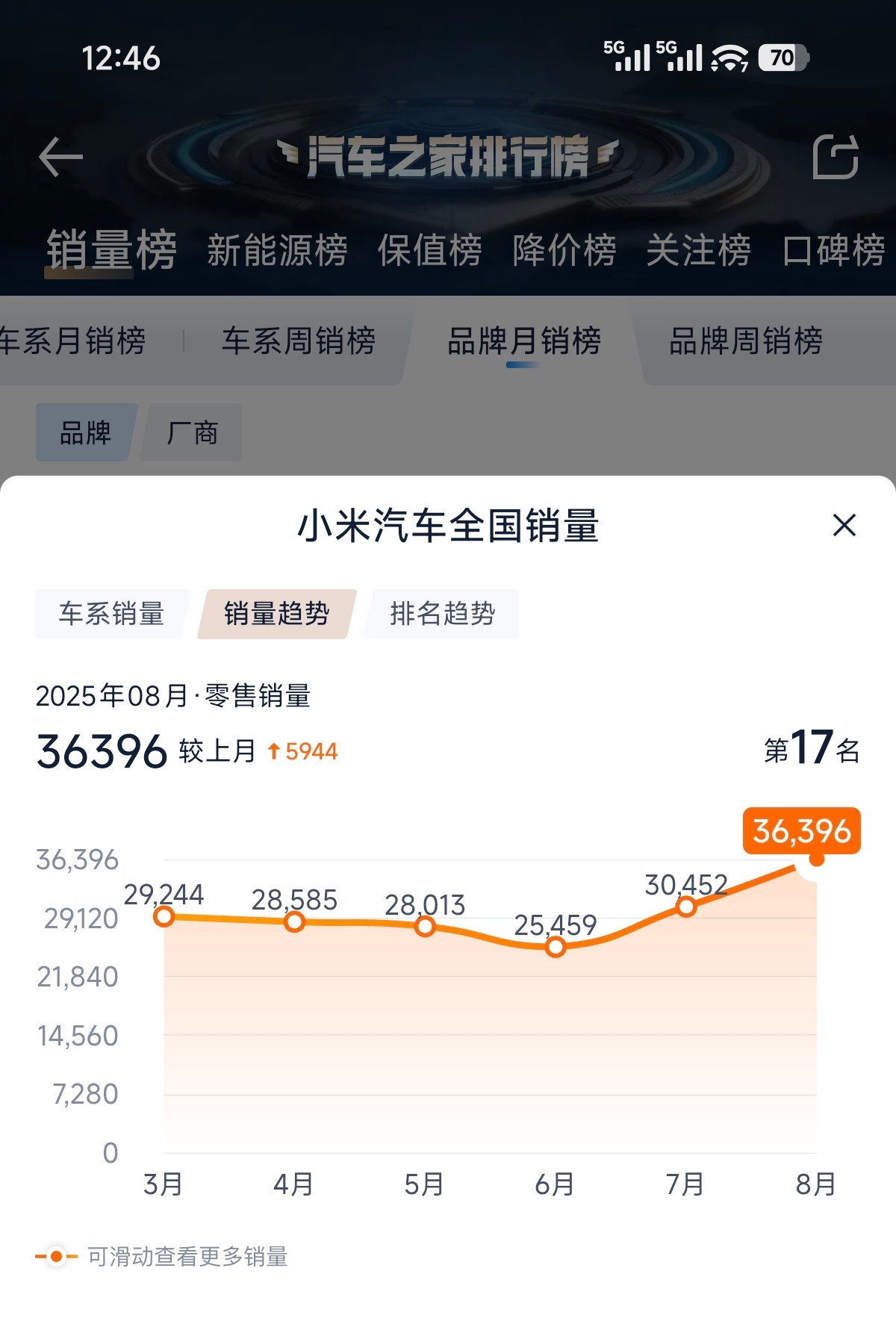Select the 销量趋势 tab
Screen dimensions: 896x1324
(277, 614)
